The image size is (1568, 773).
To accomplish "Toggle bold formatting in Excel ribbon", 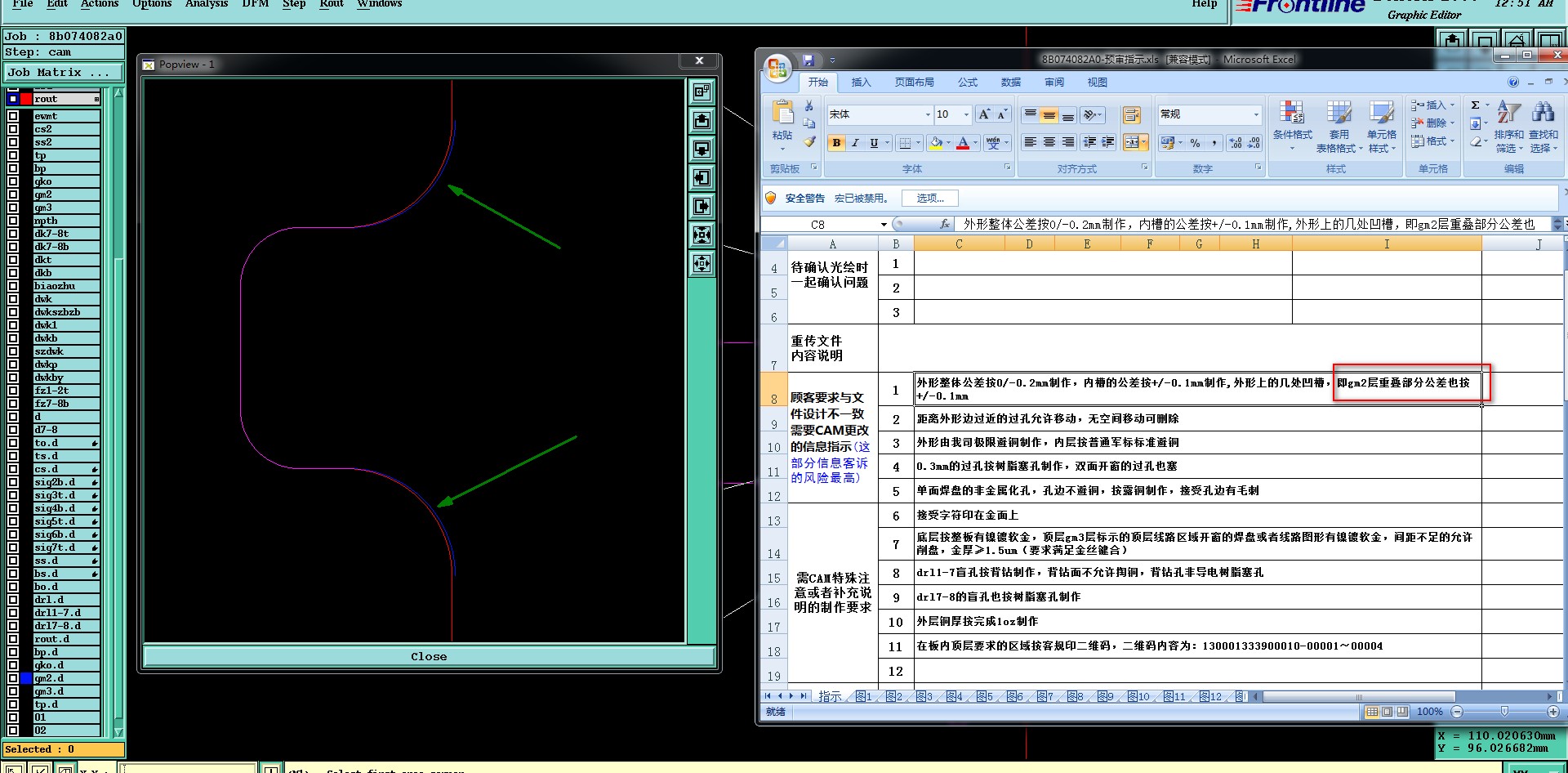I will tap(836, 143).
